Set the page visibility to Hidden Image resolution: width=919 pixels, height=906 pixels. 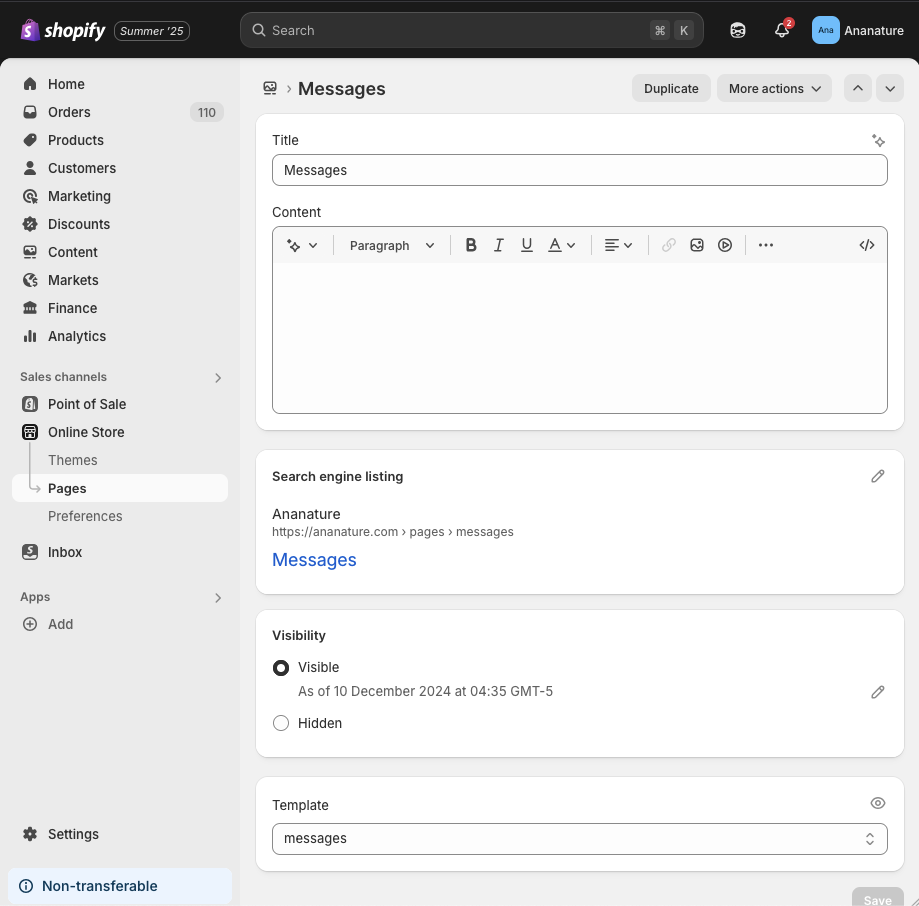(281, 723)
